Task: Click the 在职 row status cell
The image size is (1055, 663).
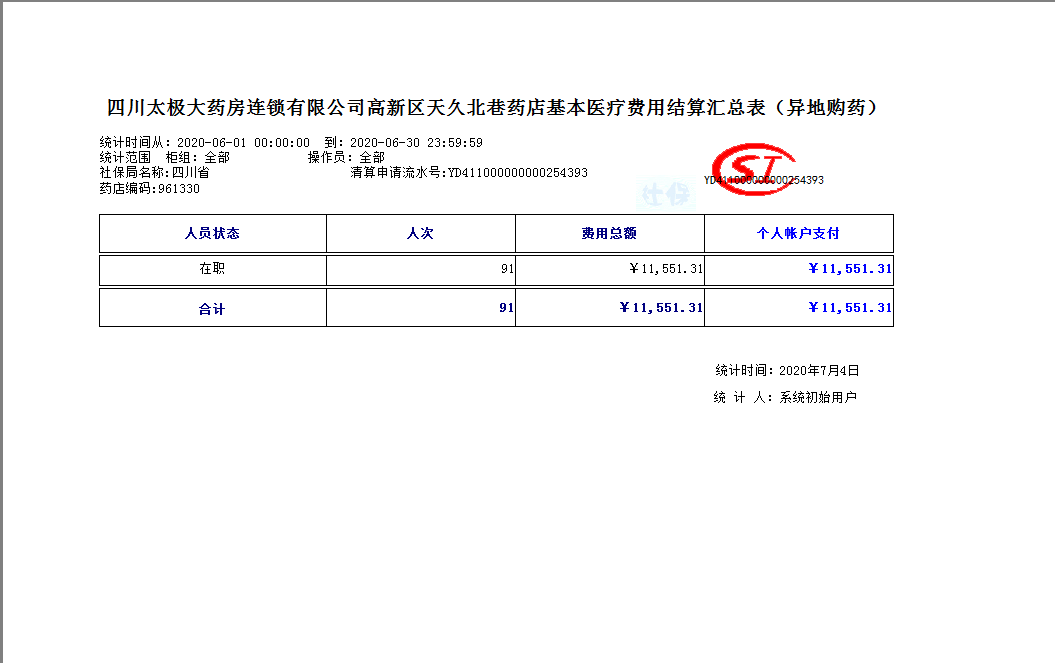Action: click(x=213, y=269)
